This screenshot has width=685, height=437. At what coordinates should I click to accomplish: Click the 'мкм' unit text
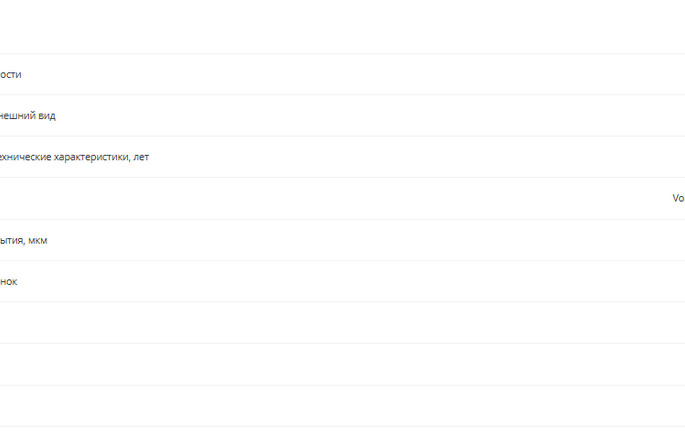point(38,241)
